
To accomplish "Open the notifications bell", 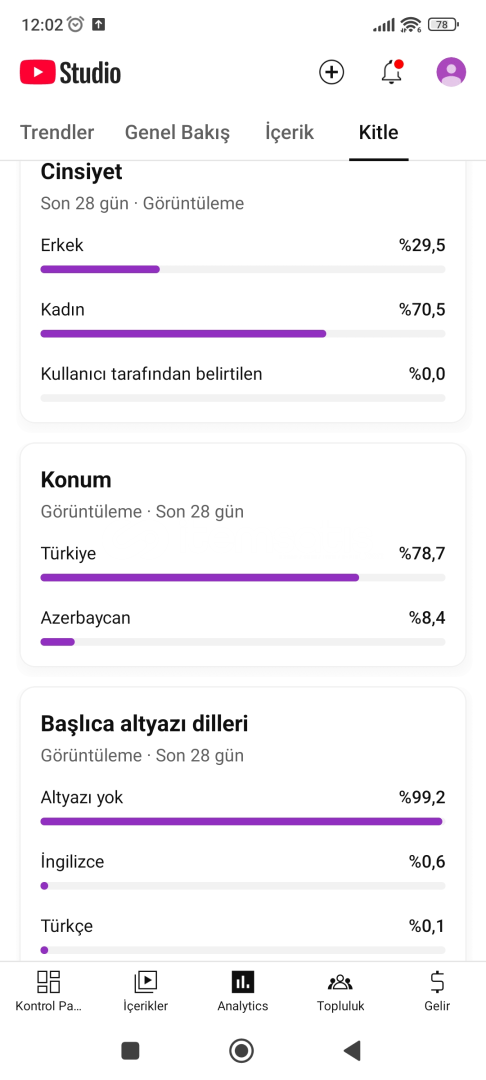I will coord(392,72).
